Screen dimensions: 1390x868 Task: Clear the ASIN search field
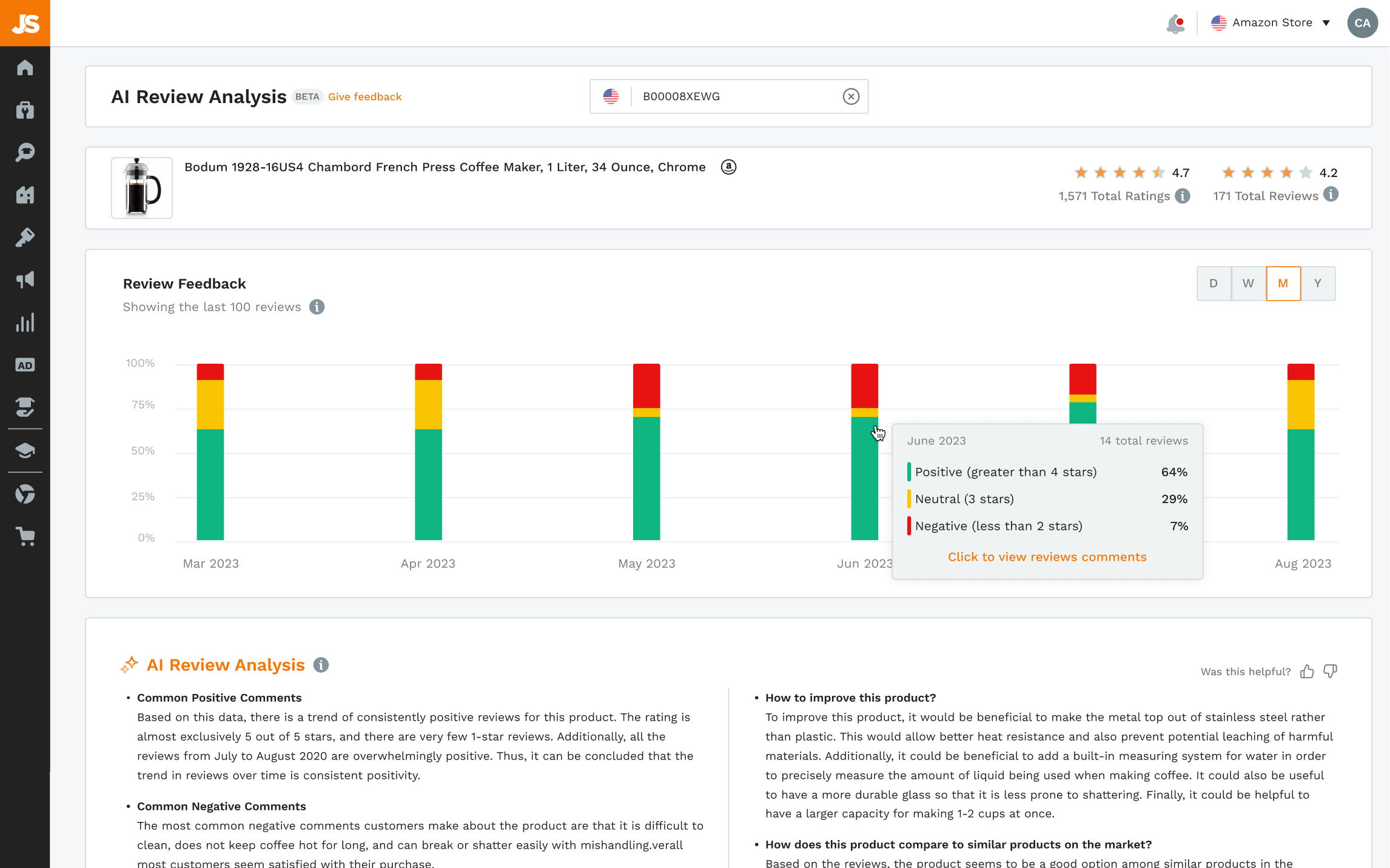point(851,96)
